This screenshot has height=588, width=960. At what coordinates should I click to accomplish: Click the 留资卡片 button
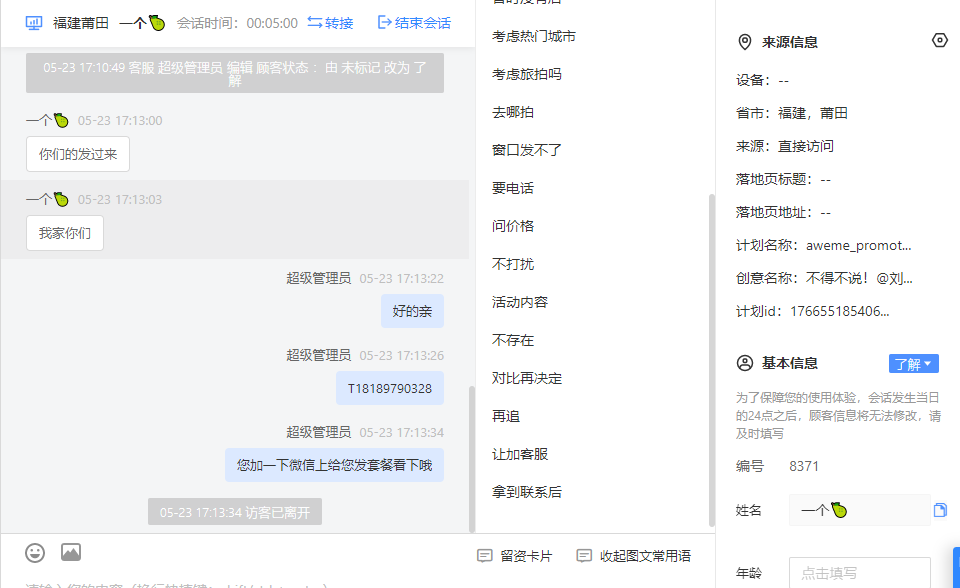pyautogui.click(x=514, y=556)
